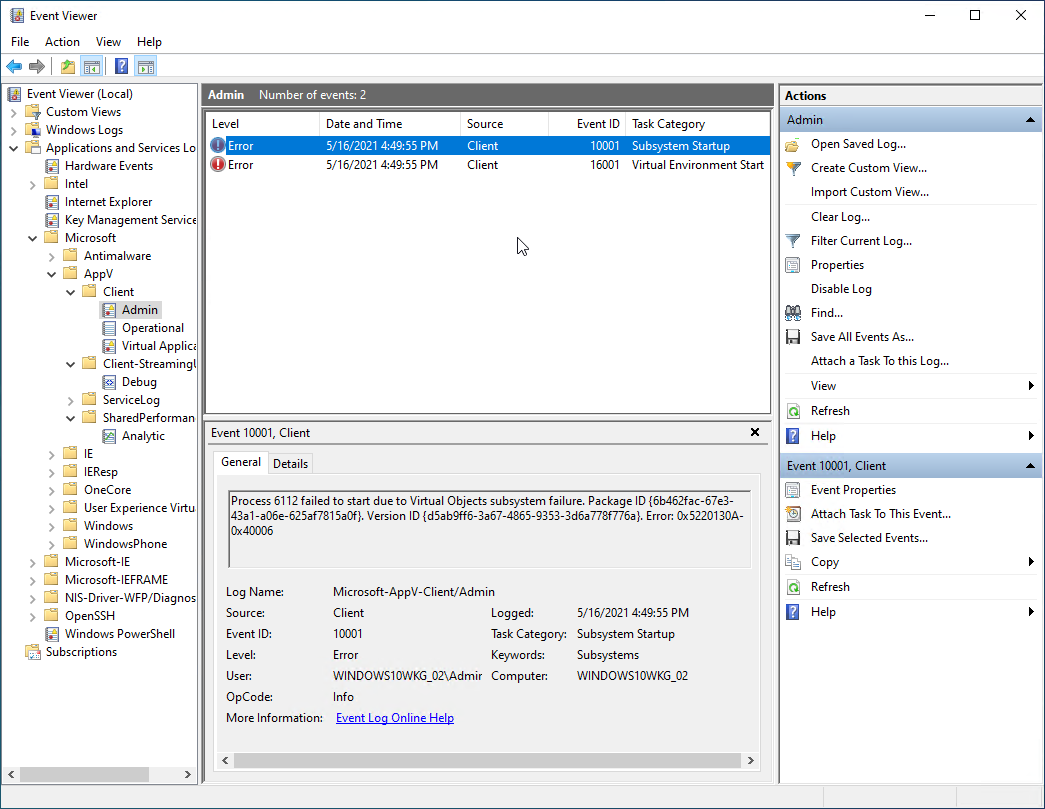Click the Event Properties icon
This screenshot has height=809, width=1045.
[793, 490]
